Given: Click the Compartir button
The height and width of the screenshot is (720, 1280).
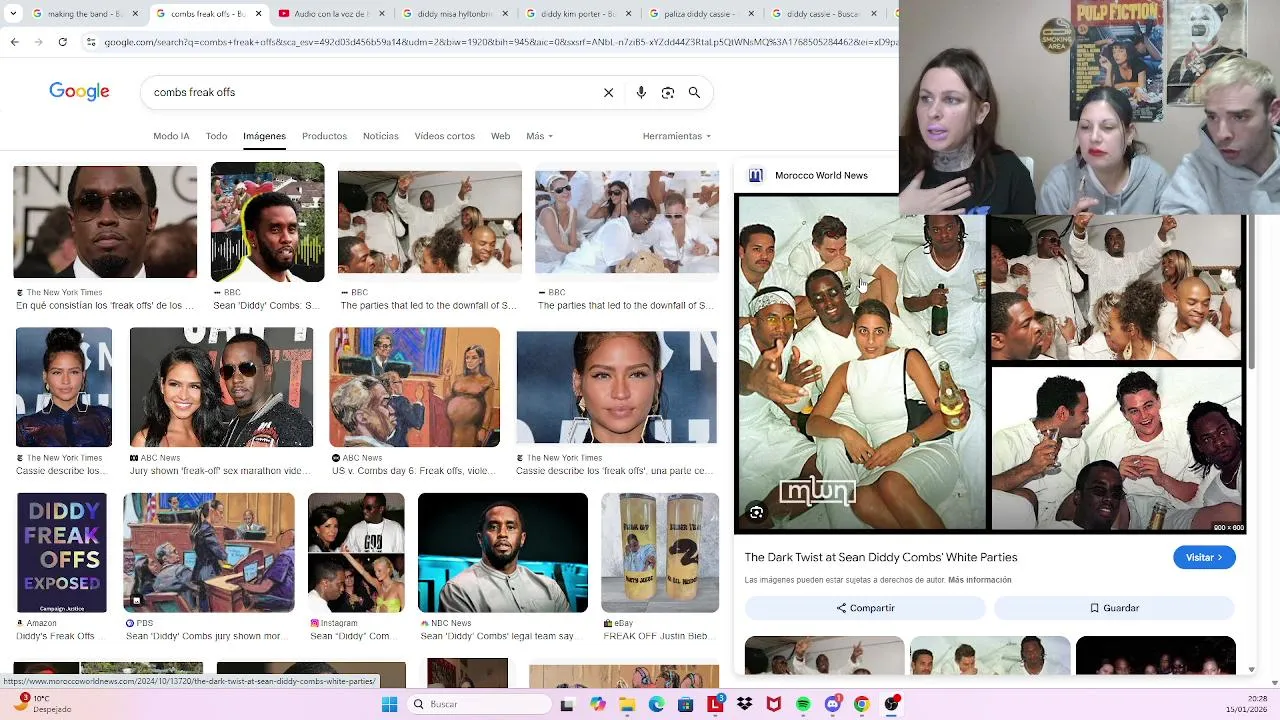Looking at the screenshot, I should 865,608.
